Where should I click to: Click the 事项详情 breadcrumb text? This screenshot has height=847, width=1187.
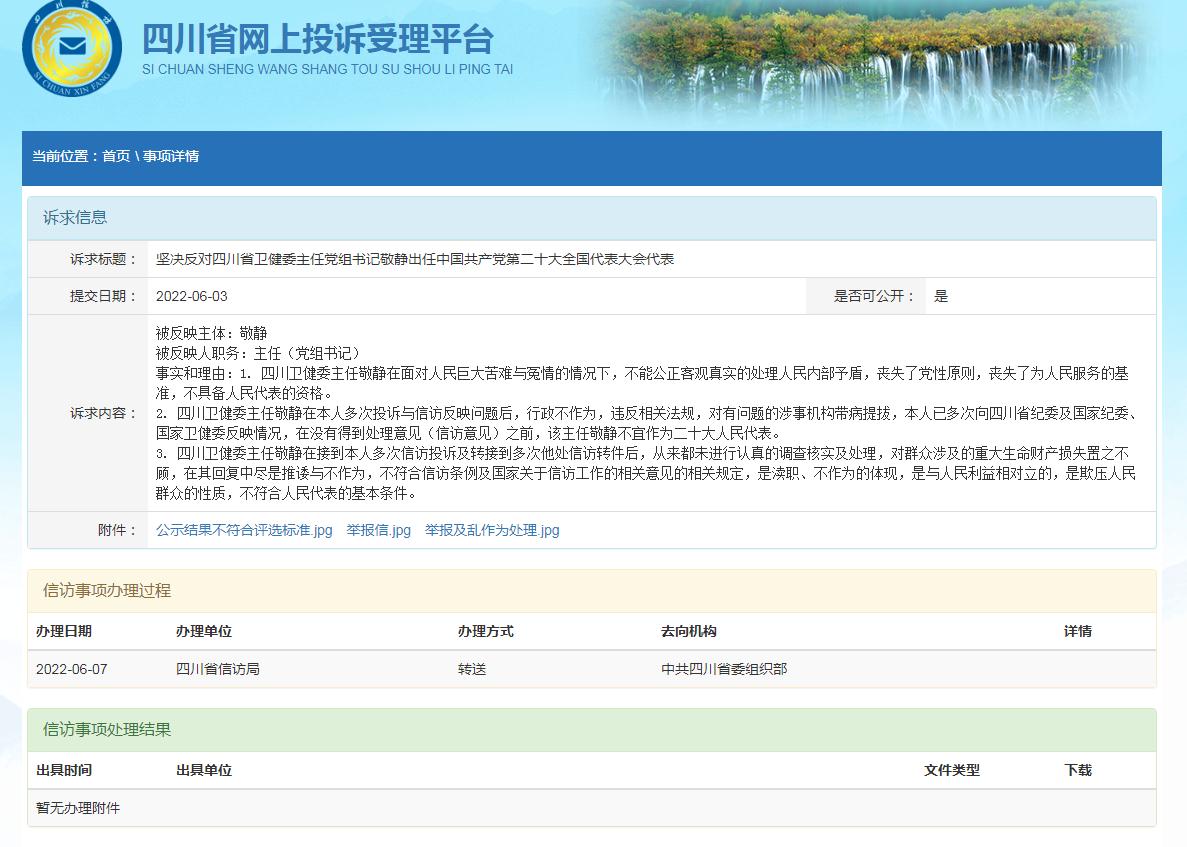click(x=171, y=156)
